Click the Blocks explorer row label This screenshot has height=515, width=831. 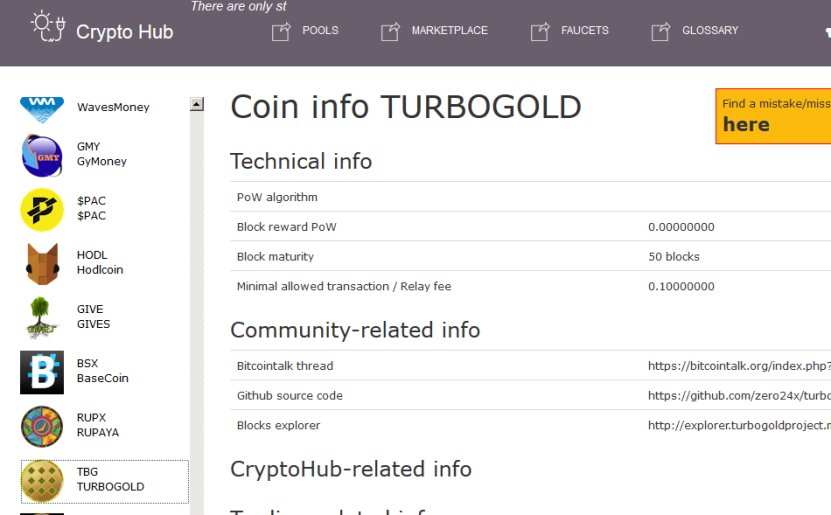[278, 425]
